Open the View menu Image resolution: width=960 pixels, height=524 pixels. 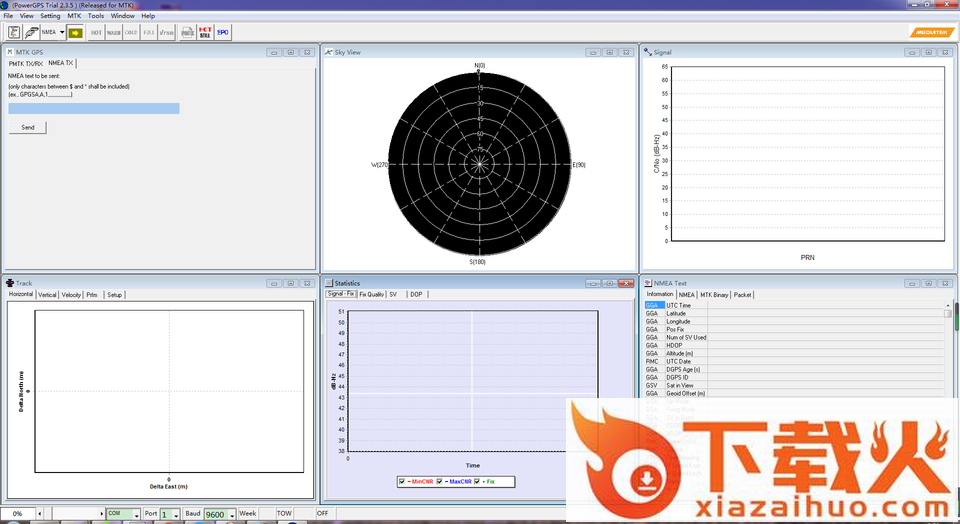27,16
